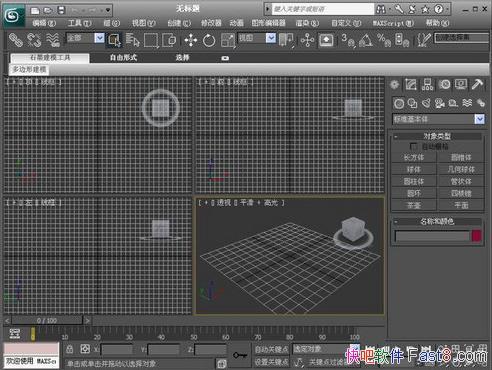Click the 平面 plane primitive button
The height and width of the screenshot is (370, 492).
coord(461,205)
